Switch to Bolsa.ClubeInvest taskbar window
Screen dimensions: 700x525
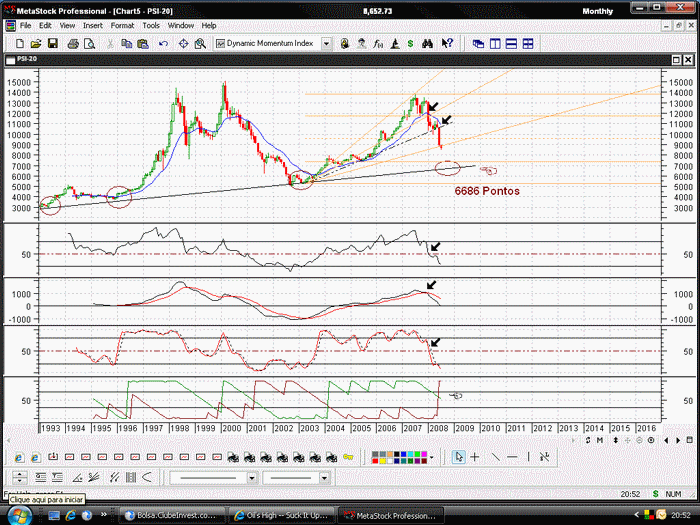click(173, 515)
